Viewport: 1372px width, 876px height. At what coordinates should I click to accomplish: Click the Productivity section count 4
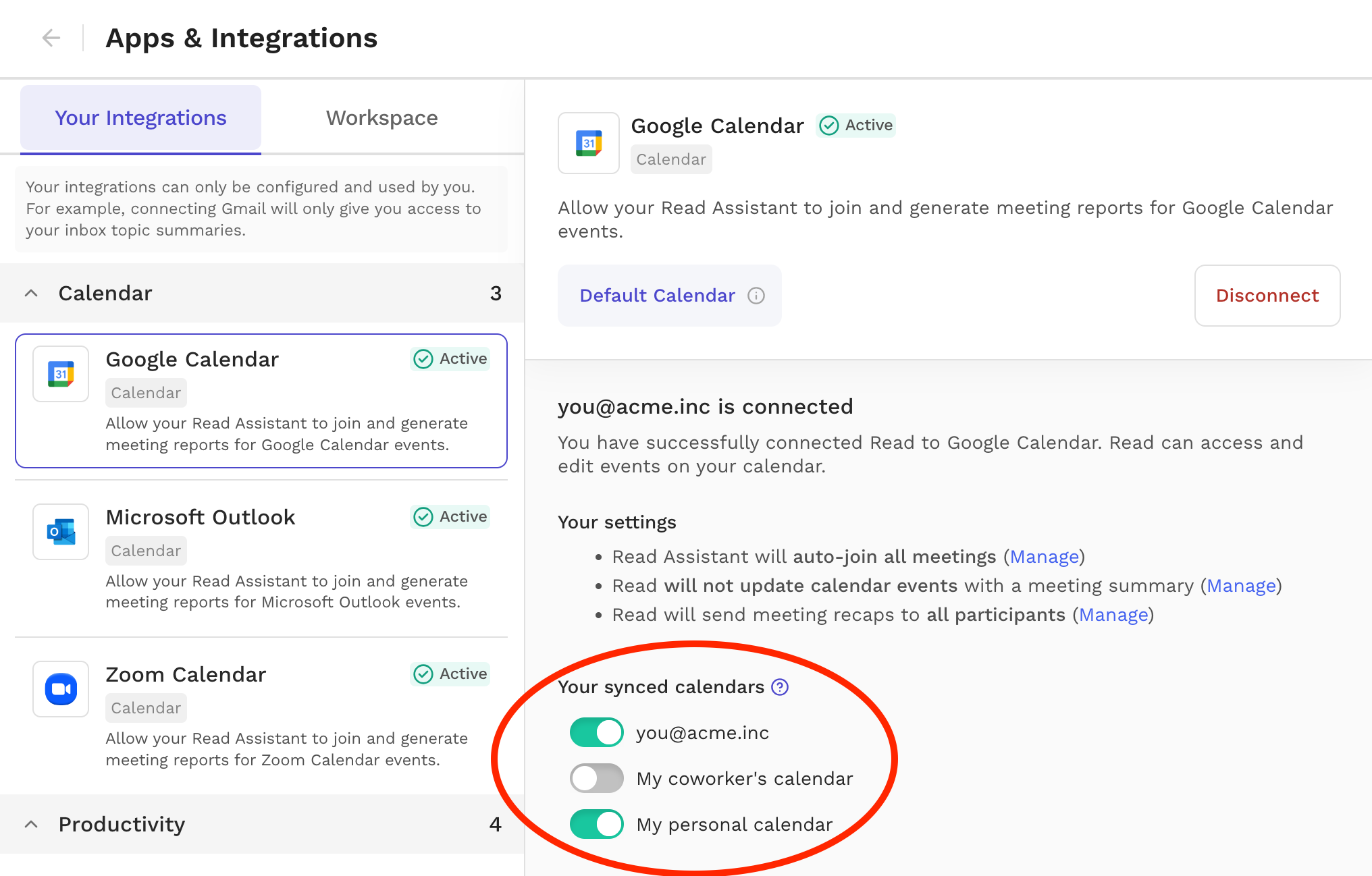pyautogui.click(x=496, y=825)
